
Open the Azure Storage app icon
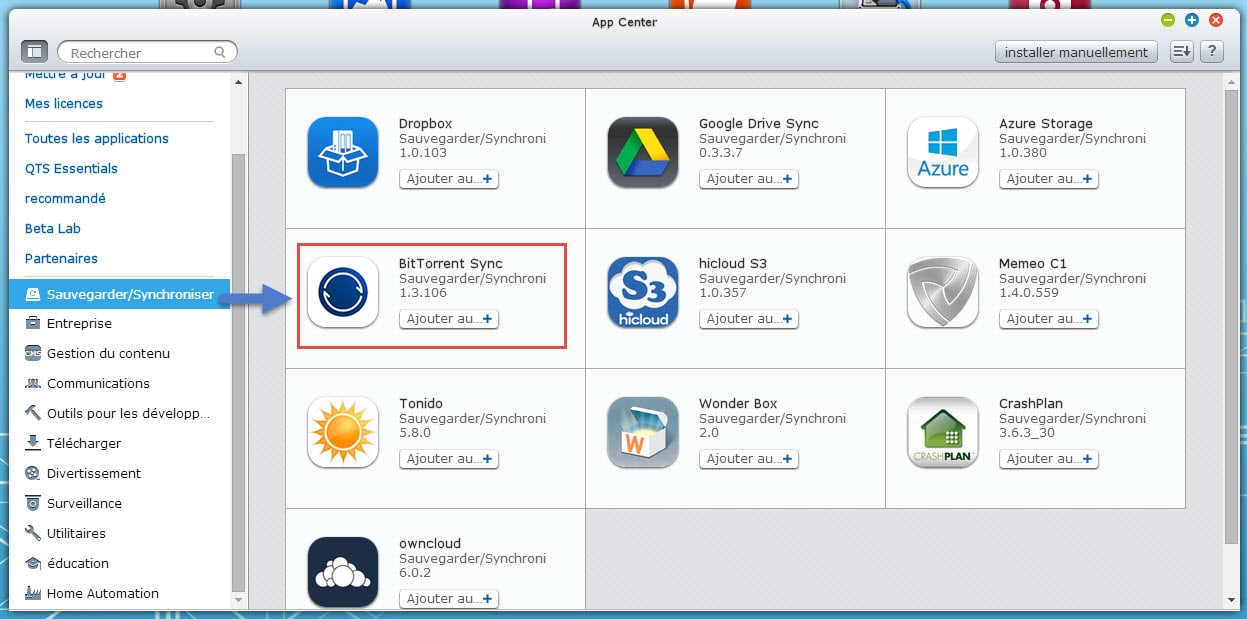pos(943,153)
